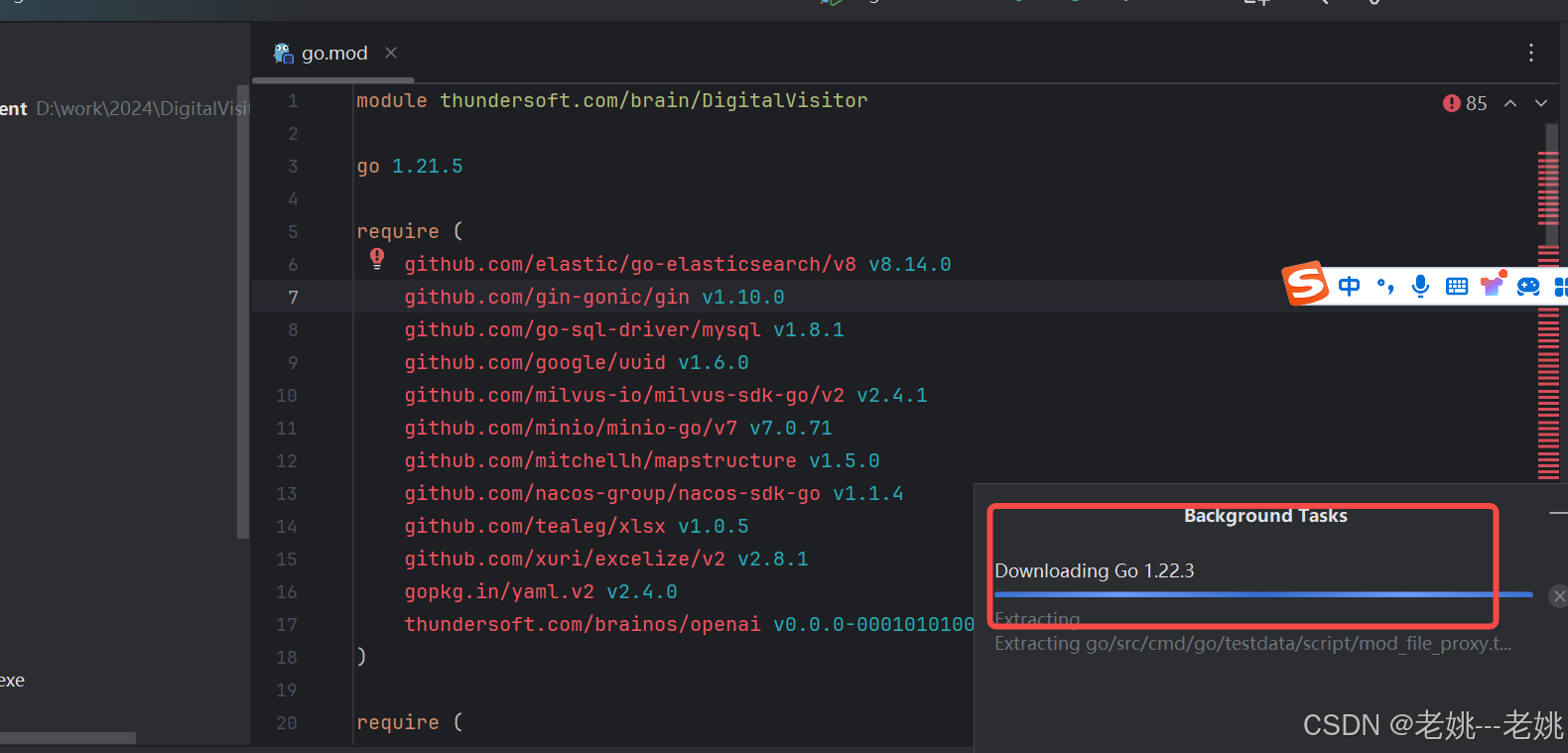This screenshot has height=753, width=1568.
Task: Click module name thundersoft.com/brain/DigitalVisitor
Action: pyautogui.click(x=654, y=100)
